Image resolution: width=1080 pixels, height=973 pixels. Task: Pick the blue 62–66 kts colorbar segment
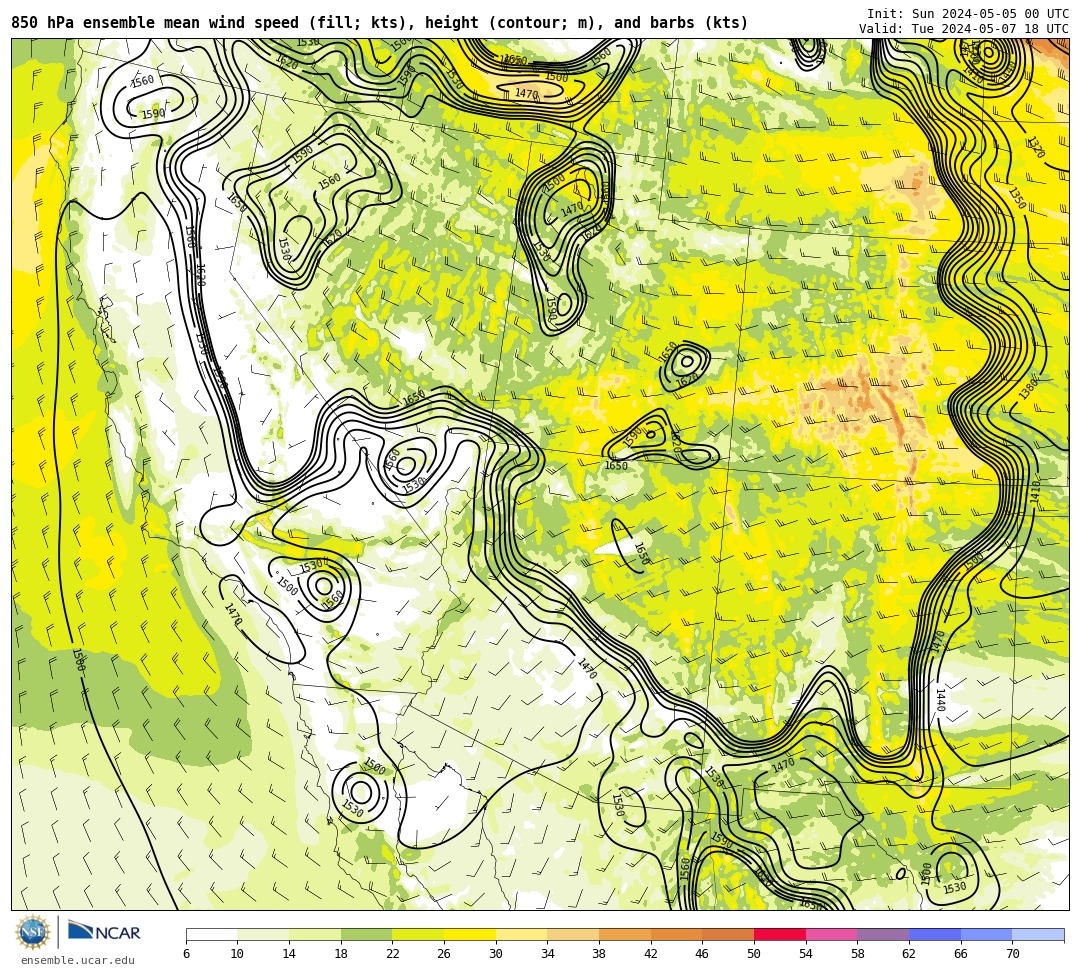pos(935,934)
